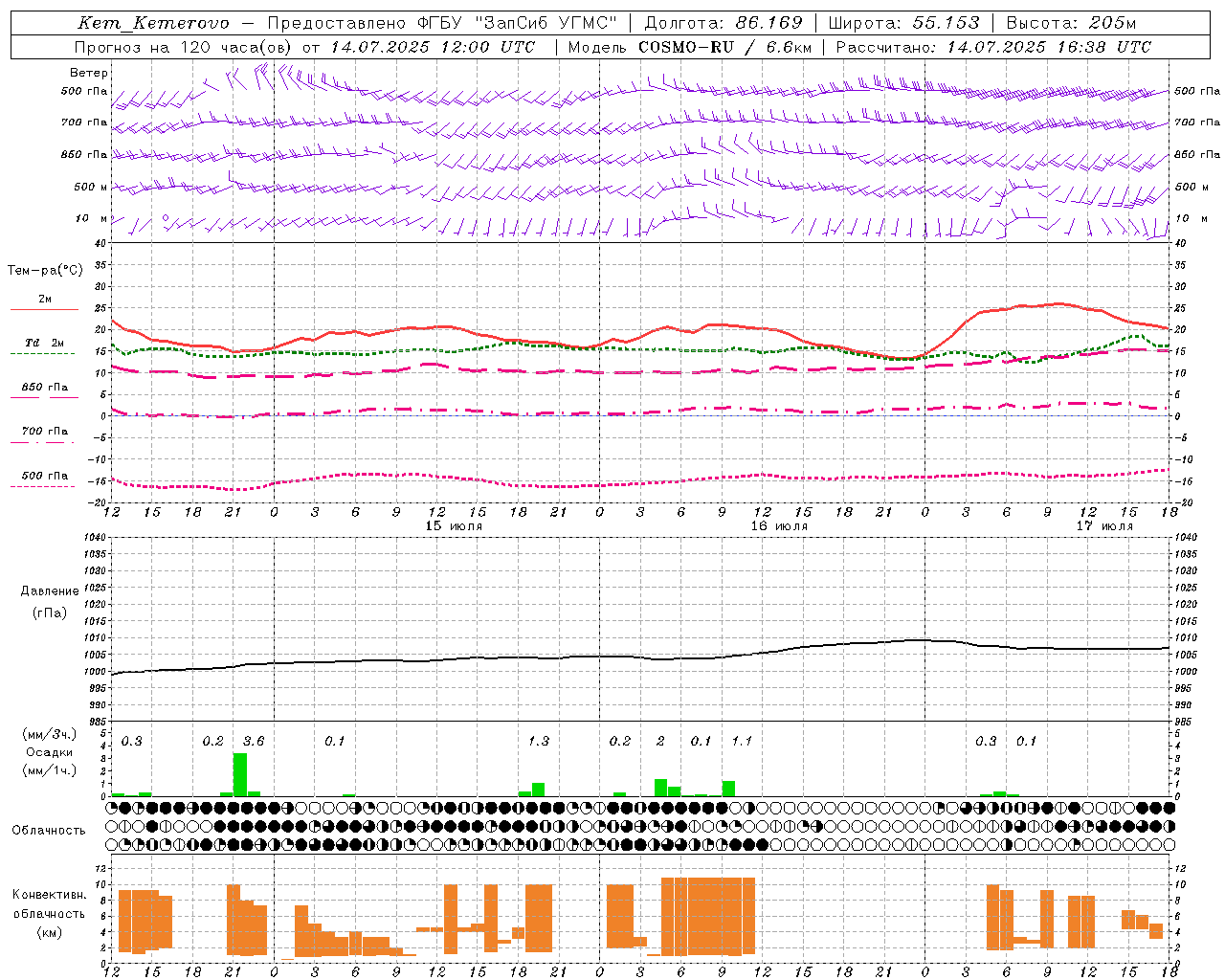Click the '(гПа)' pressure unit label
Screen dimensions: 1225x980
click(x=50, y=613)
